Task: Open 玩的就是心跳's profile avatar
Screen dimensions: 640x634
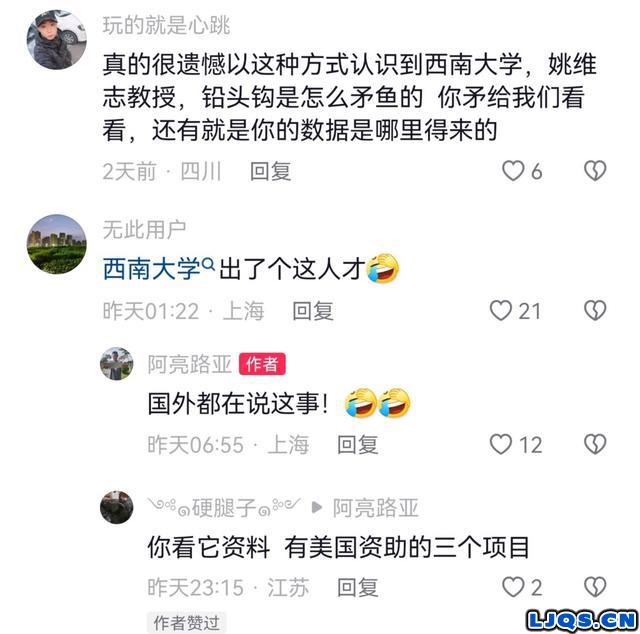Action: click(x=57, y=40)
